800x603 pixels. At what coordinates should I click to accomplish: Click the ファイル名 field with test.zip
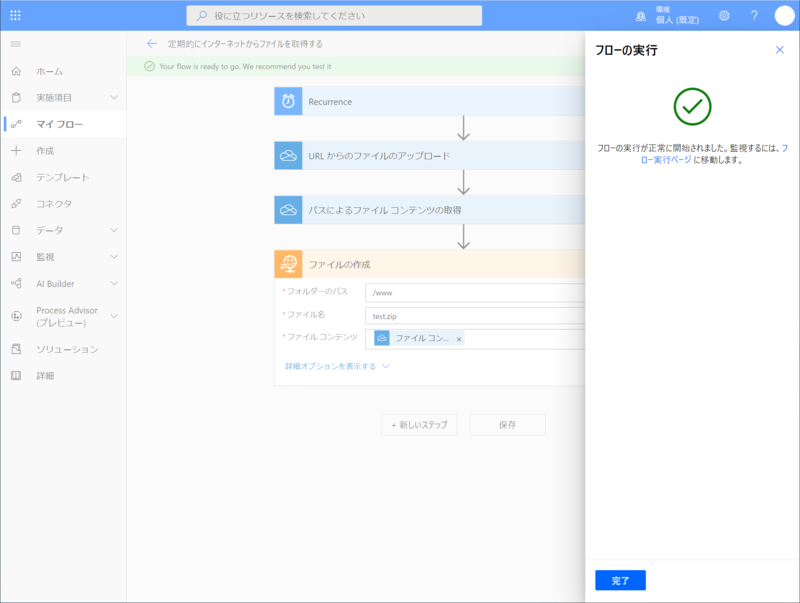[x=475, y=316]
